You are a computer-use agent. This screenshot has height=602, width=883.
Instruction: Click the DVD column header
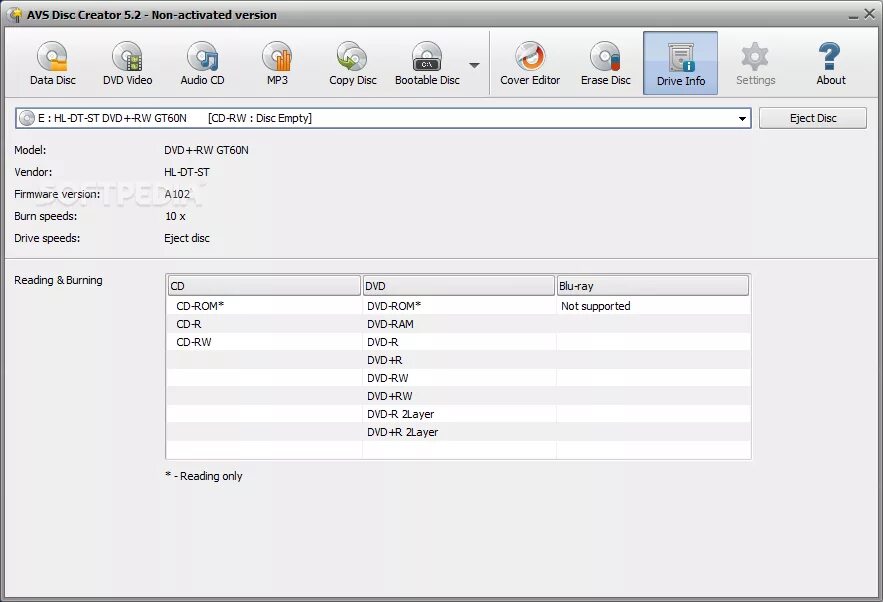(458, 285)
